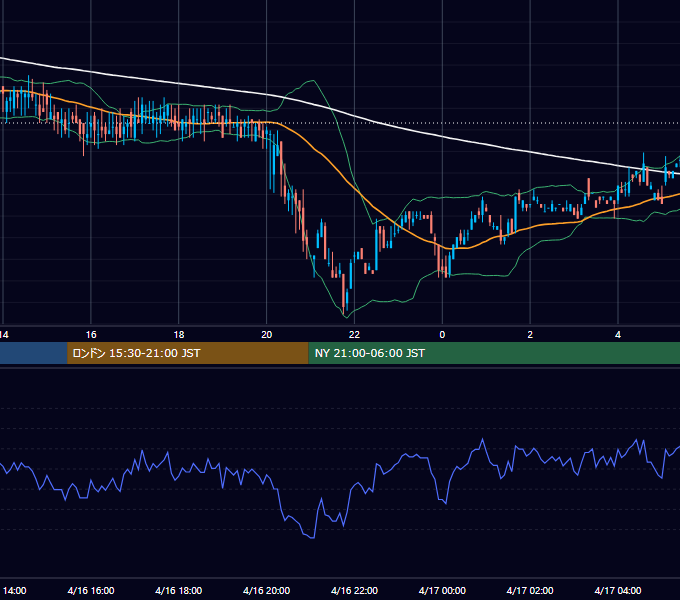The image size is (680, 600).
Task: Click the 4/16 22:00 date label
Action: tap(354, 590)
